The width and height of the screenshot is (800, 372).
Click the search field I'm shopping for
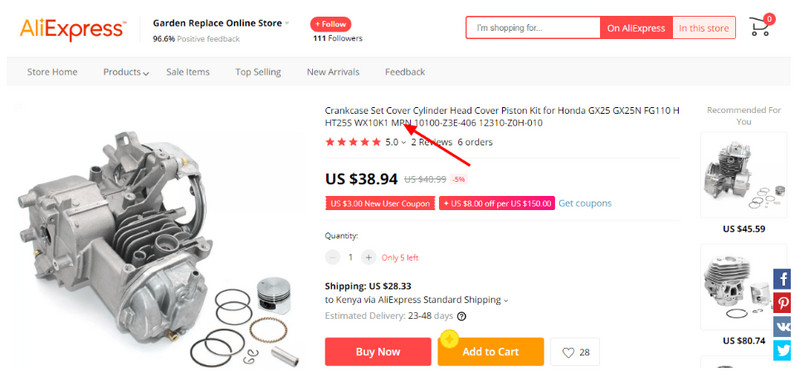tap(533, 28)
